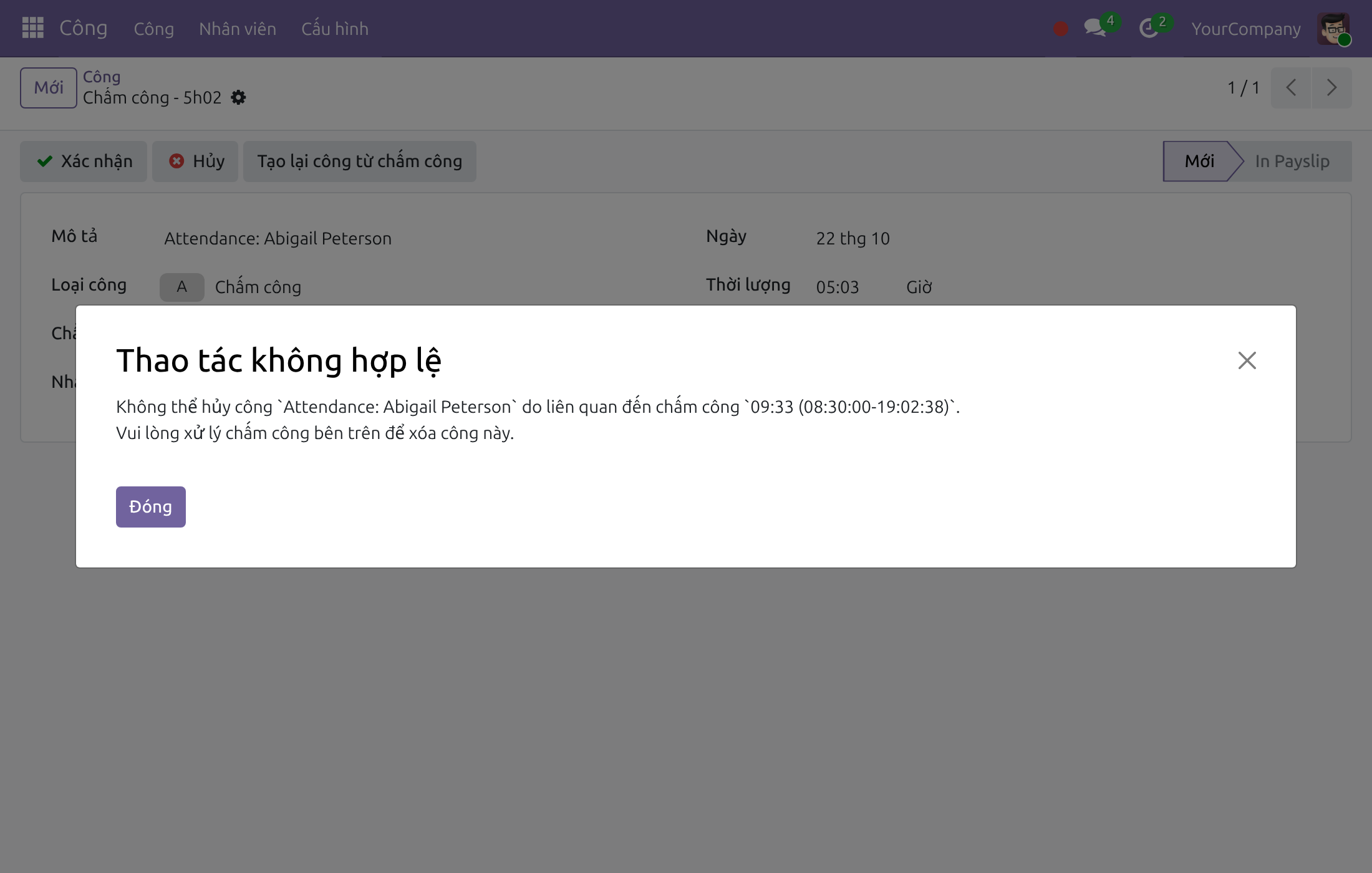Click the Đóng button in dialog
Viewport: 1372px width, 873px height.
coord(151,507)
